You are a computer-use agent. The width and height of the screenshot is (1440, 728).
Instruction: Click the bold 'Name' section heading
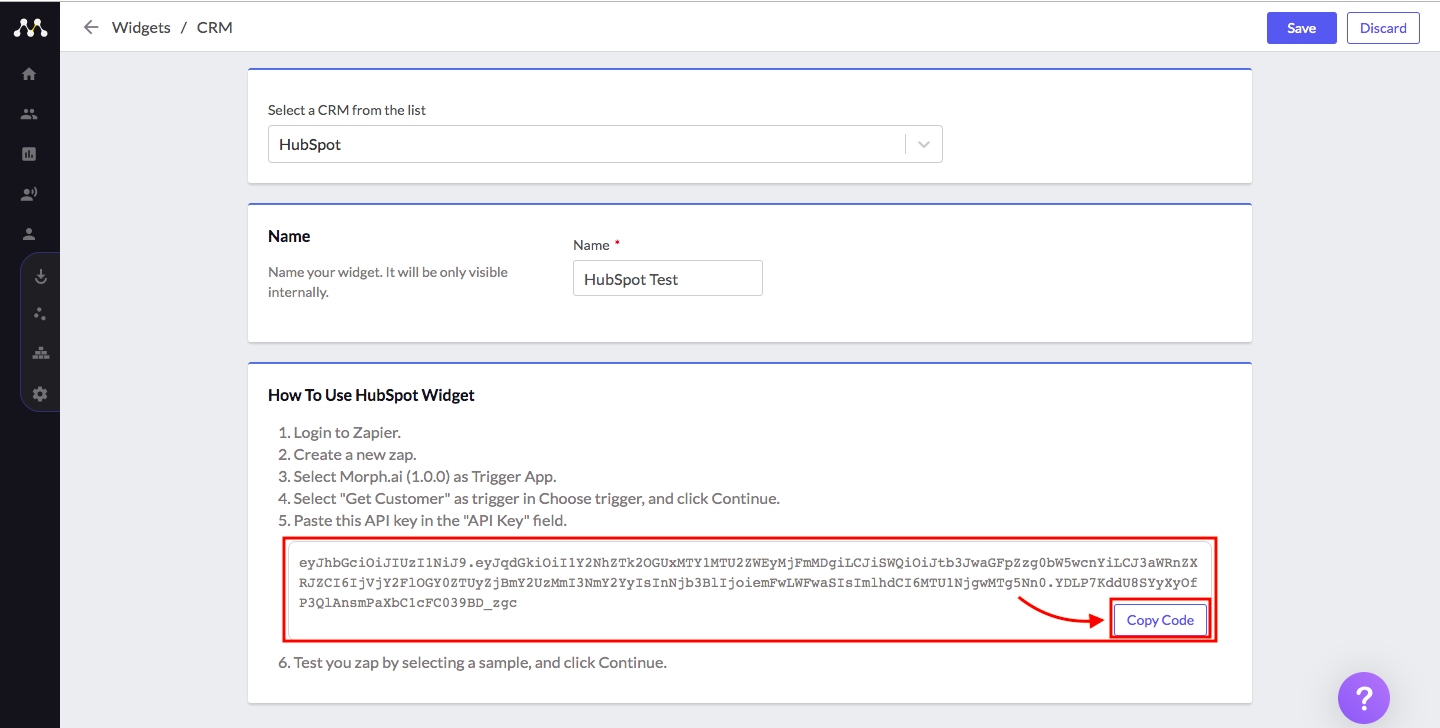point(289,236)
